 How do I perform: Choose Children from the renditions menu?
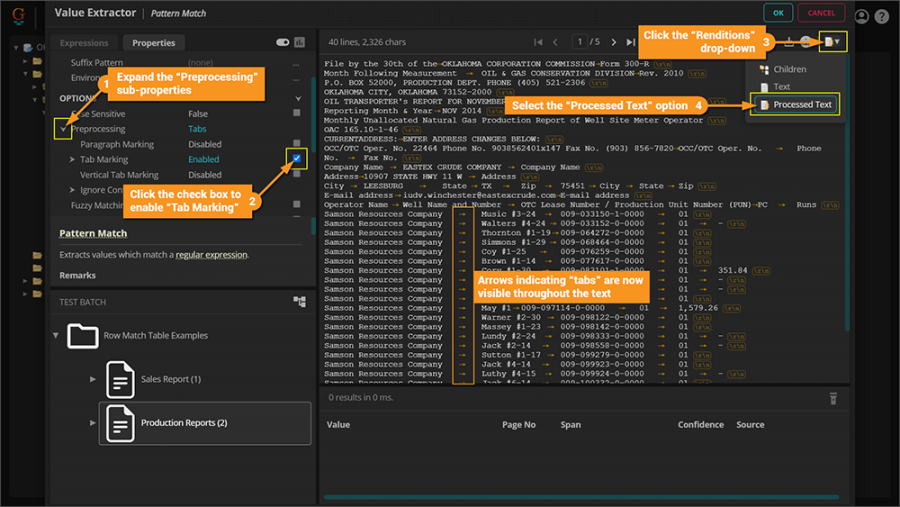pyautogui.click(x=789, y=69)
